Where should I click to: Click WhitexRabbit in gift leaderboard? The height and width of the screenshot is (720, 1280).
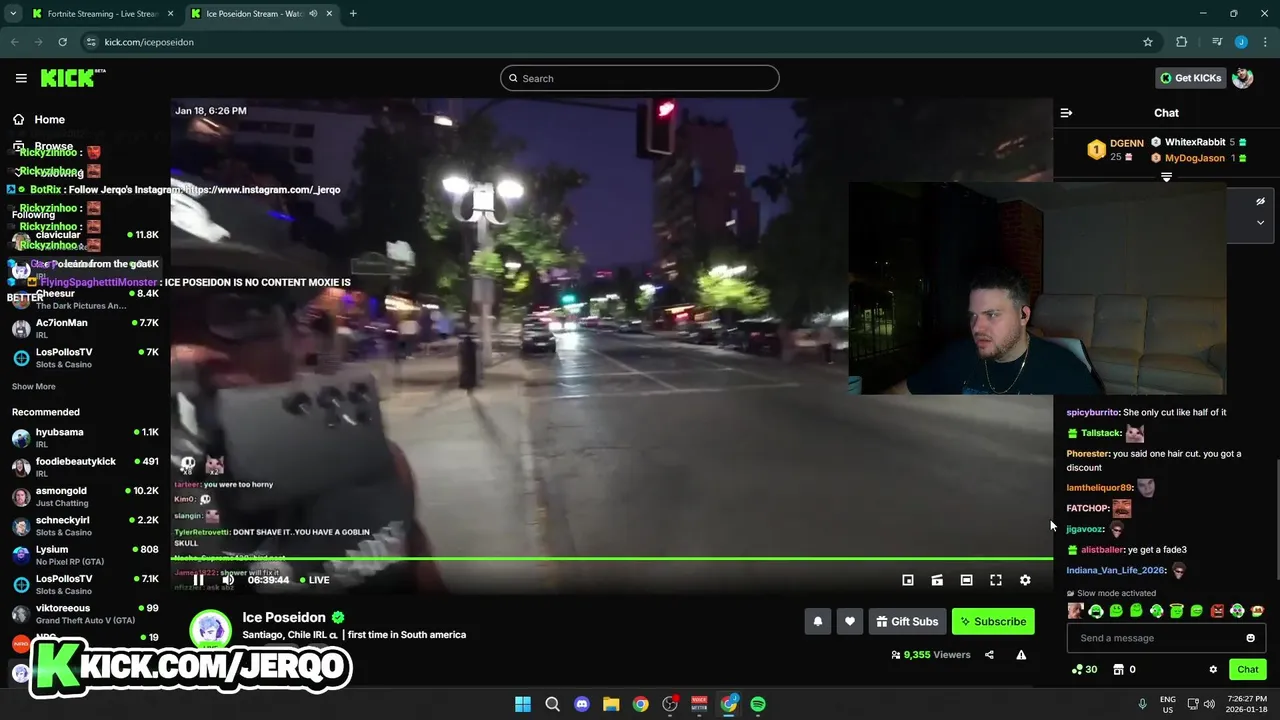click(1194, 142)
